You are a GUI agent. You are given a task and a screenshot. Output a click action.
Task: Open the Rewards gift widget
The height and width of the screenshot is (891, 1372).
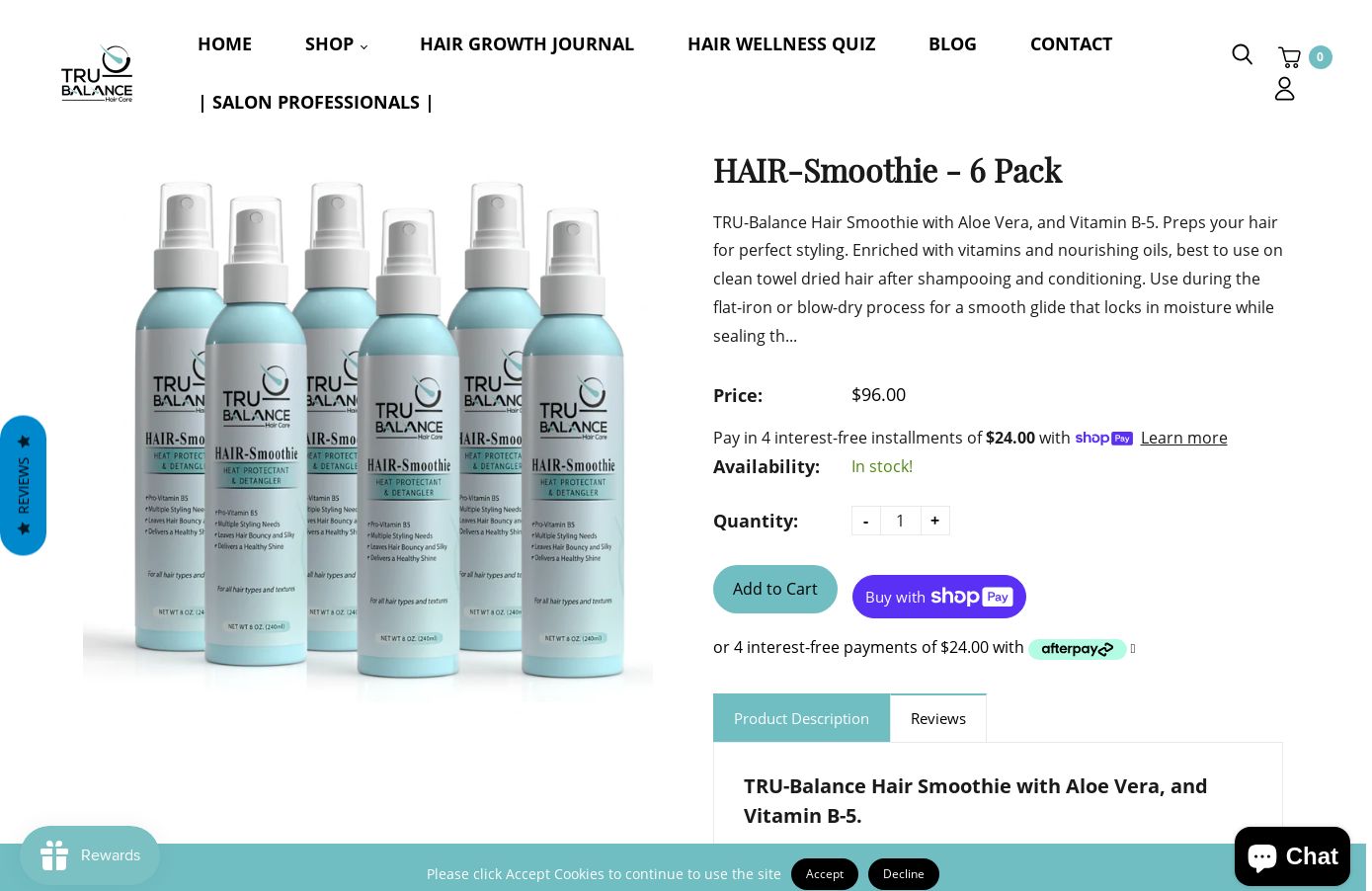tap(90, 854)
